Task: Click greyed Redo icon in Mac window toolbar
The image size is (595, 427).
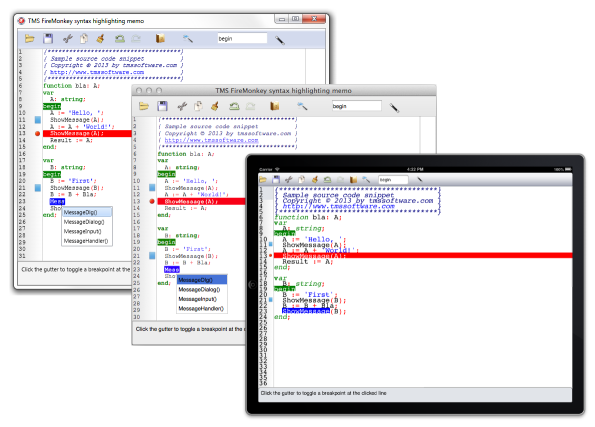Action: tap(250, 106)
